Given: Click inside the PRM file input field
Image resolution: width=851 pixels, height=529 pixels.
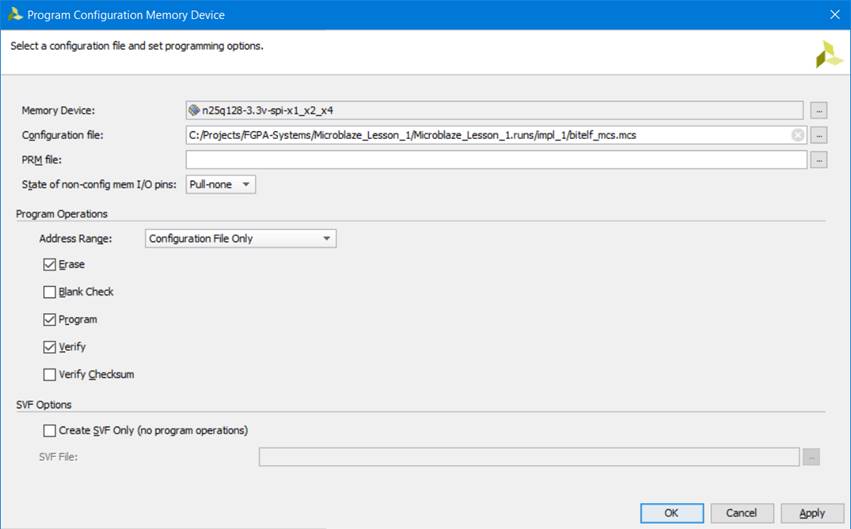Looking at the screenshot, I should [495, 160].
